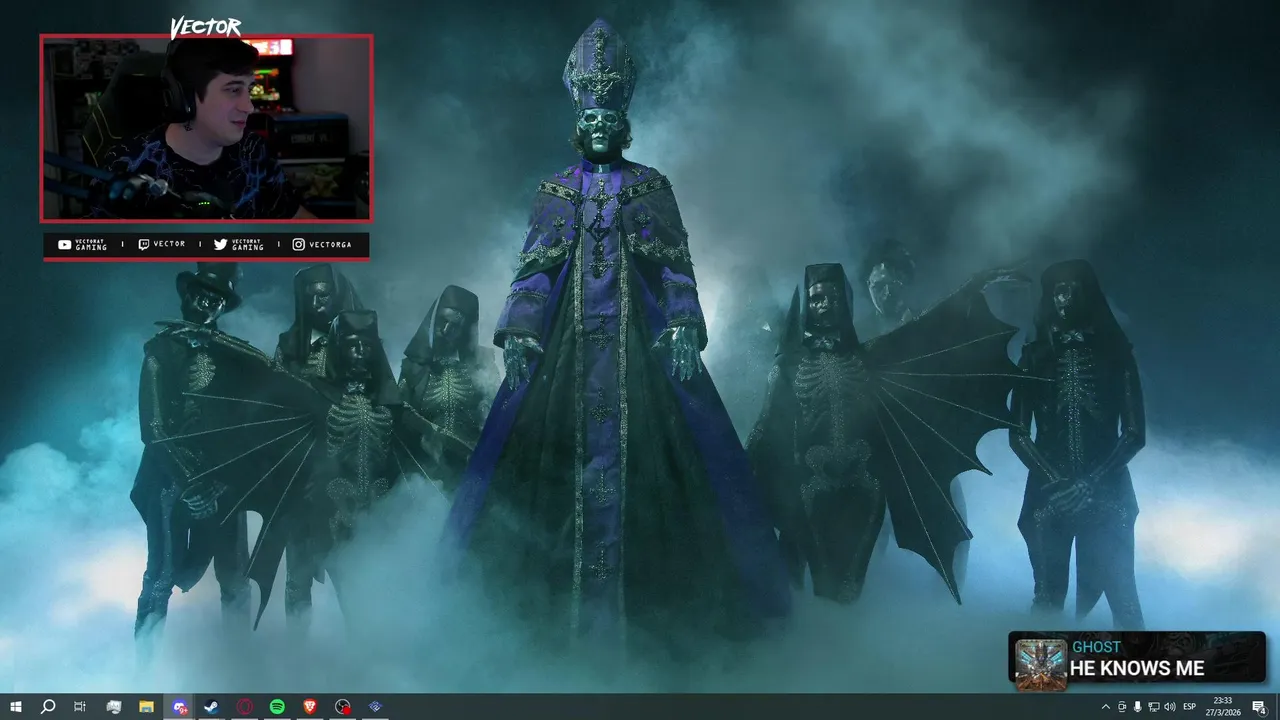Open network status tray icon
Viewport: 1280px width, 720px height.
tap(1154, 707)
